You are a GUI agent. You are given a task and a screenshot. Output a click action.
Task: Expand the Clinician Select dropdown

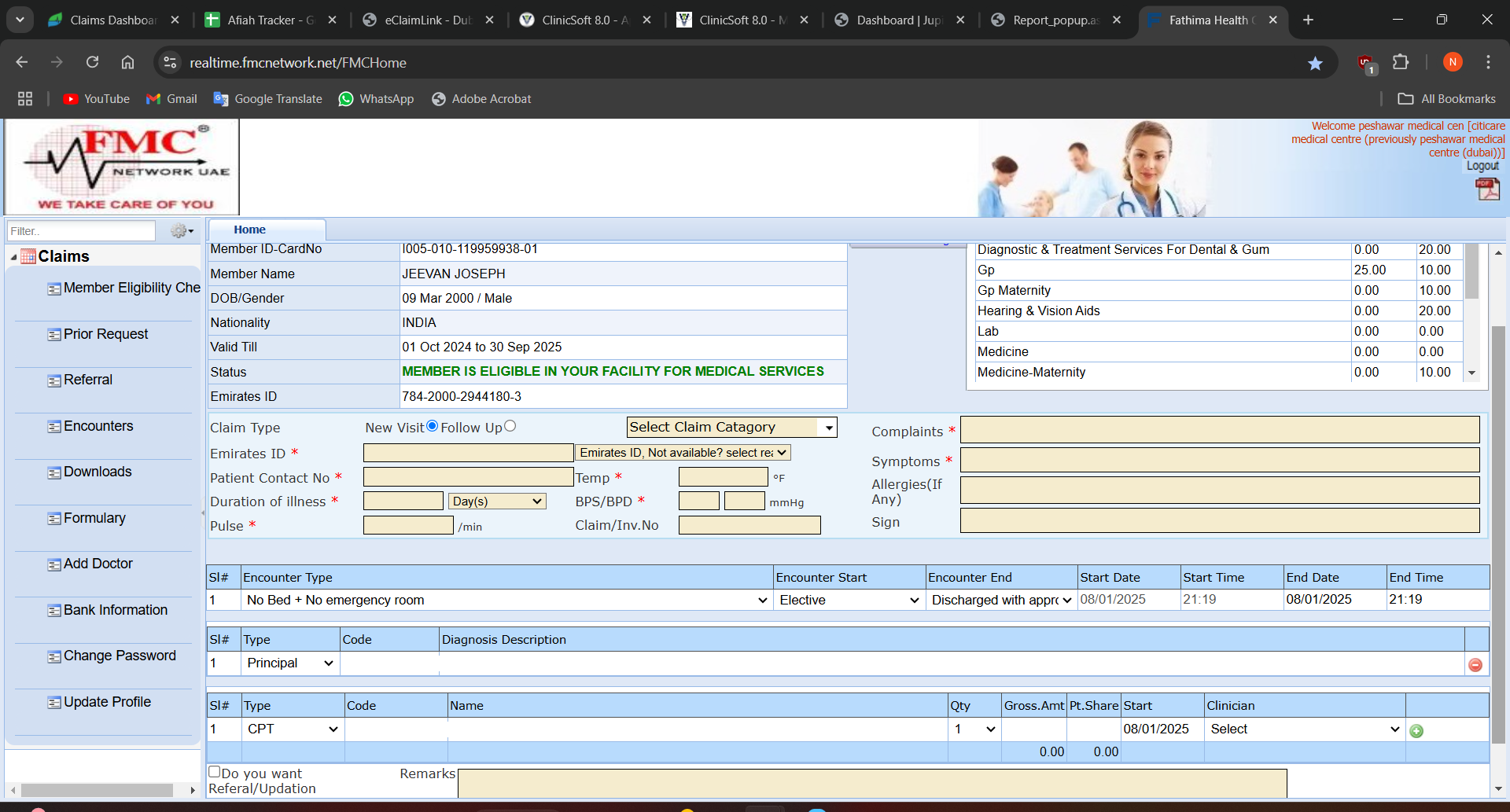pos(1305,729)
